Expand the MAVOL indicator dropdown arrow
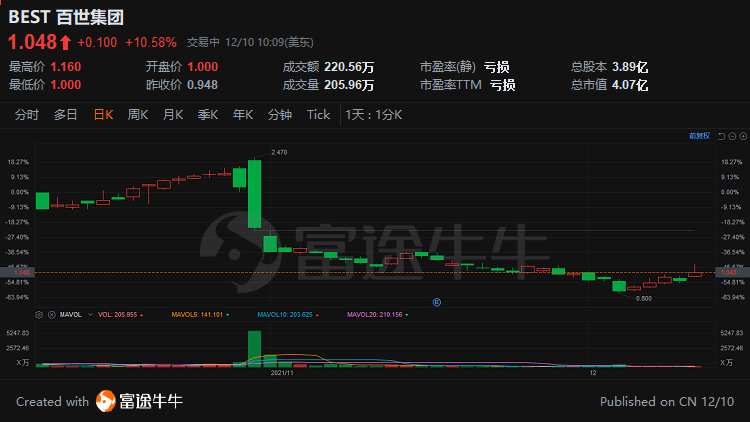 pos(90,315)
